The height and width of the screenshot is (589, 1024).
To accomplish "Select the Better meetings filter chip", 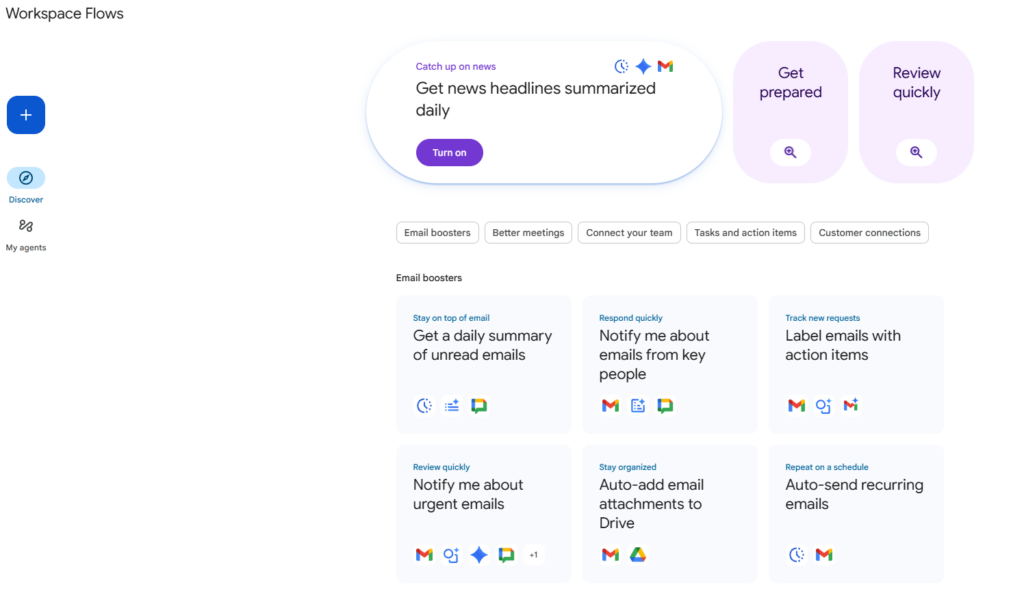I will point(528,233).
